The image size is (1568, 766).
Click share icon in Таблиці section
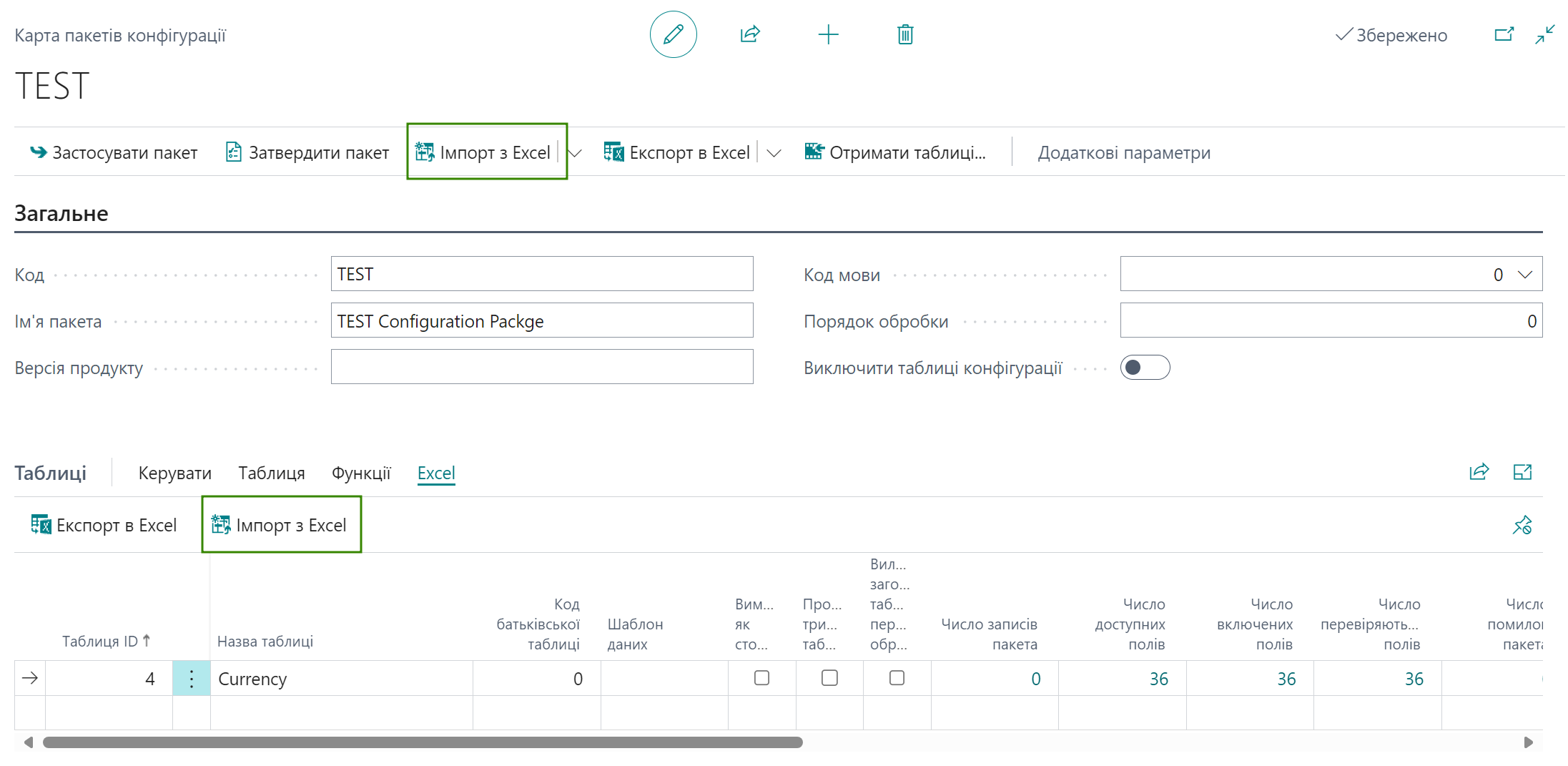1479,472
